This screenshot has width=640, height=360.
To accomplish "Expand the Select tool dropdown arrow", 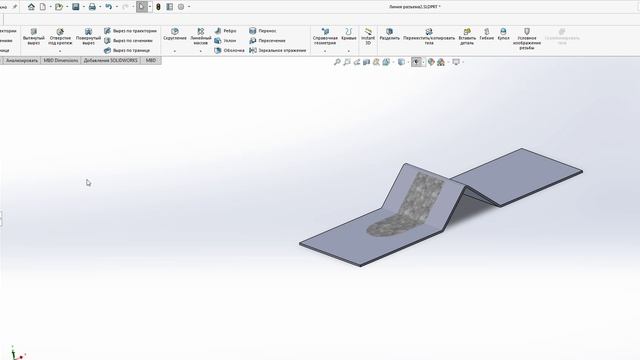I will (150, 7).
